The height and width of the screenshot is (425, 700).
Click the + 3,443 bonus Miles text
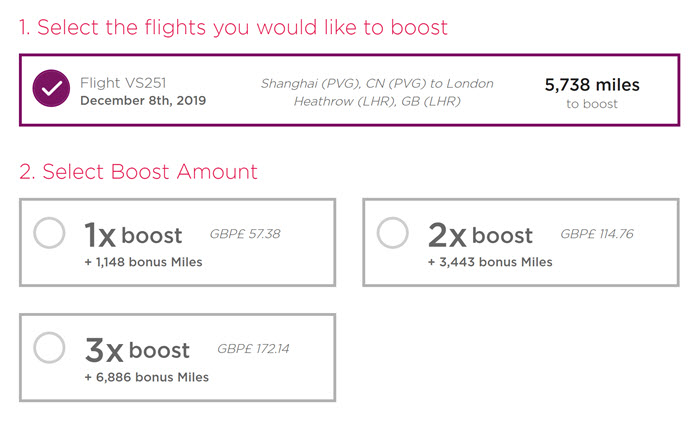490,262
